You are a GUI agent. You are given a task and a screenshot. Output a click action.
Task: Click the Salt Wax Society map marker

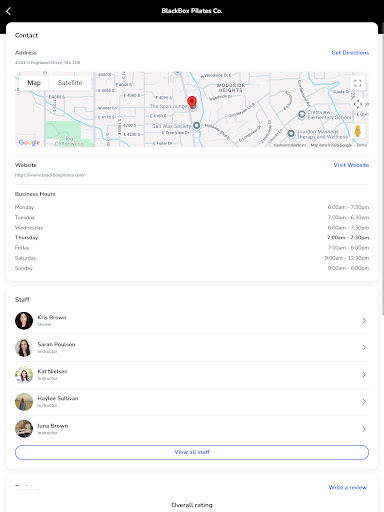(197, 126)
